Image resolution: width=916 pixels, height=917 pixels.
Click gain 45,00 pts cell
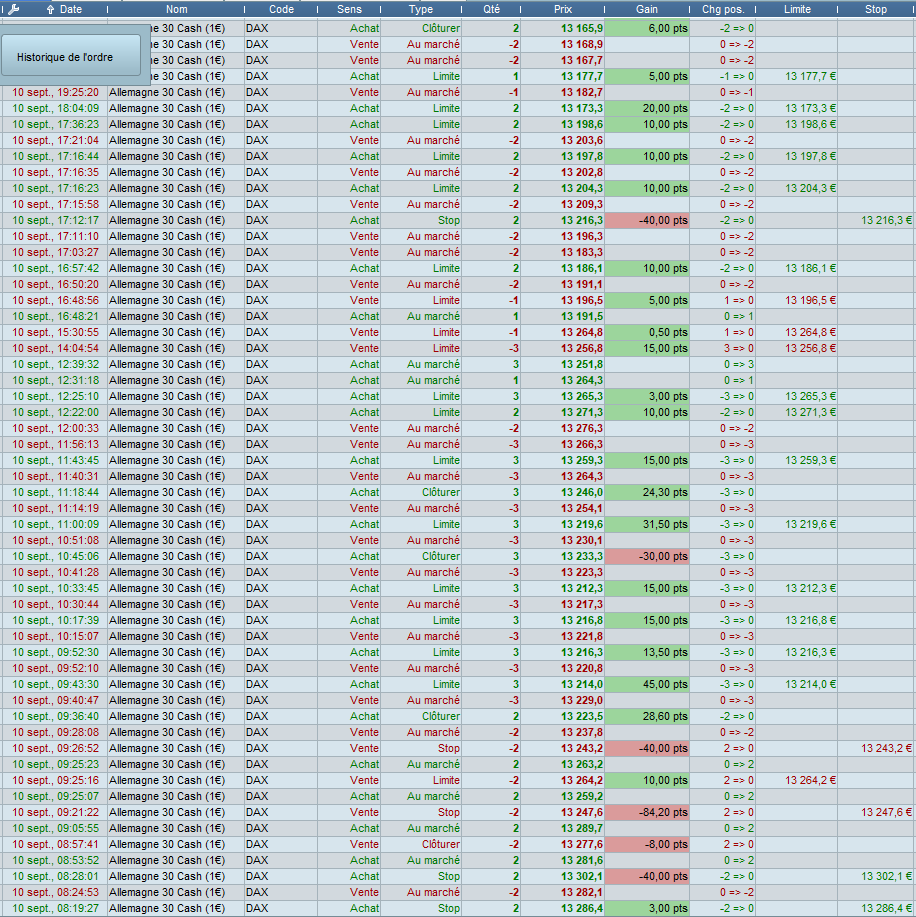[x=647, y=684]
